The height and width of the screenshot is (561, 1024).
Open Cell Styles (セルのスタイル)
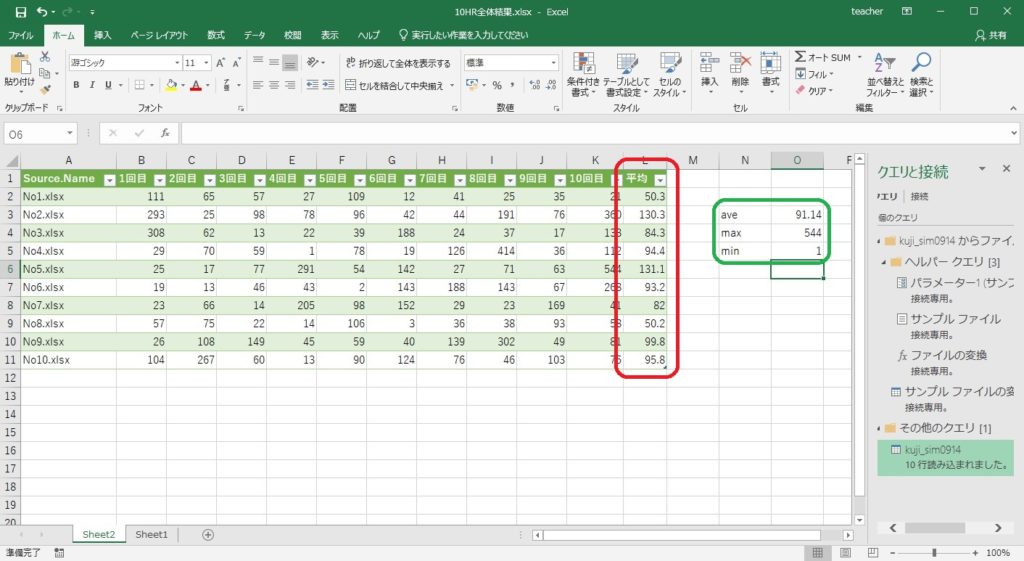pyautogui.click(x=669, y=74)
